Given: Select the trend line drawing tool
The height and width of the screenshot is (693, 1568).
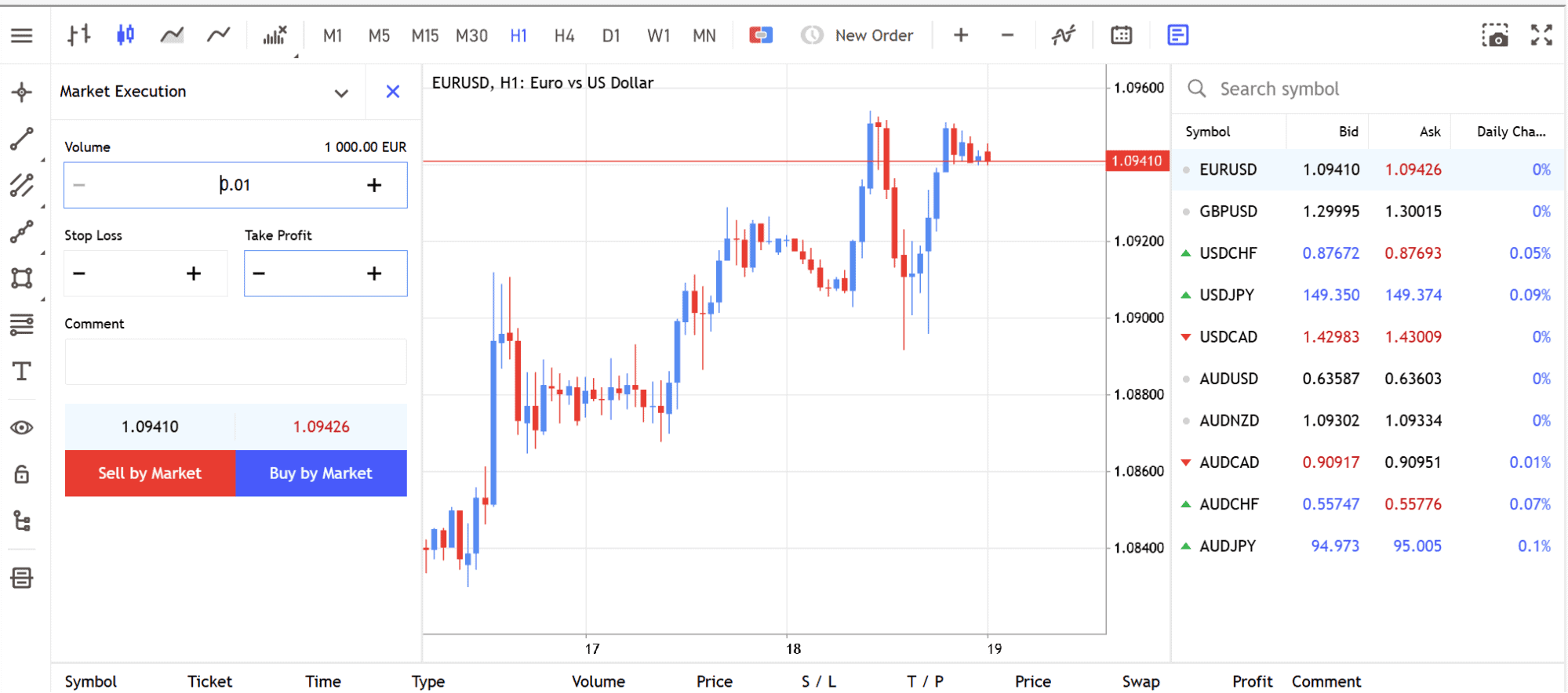Looking at the screenshot, I should 22,140.
